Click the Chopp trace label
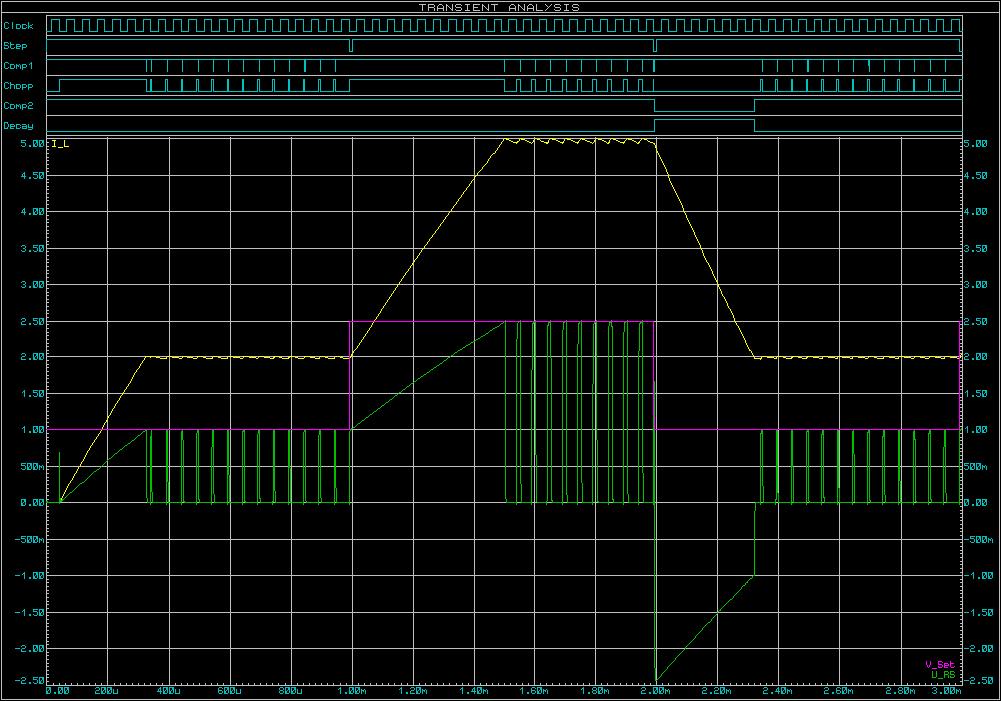The image size is (1001, 701). (17, 85)
